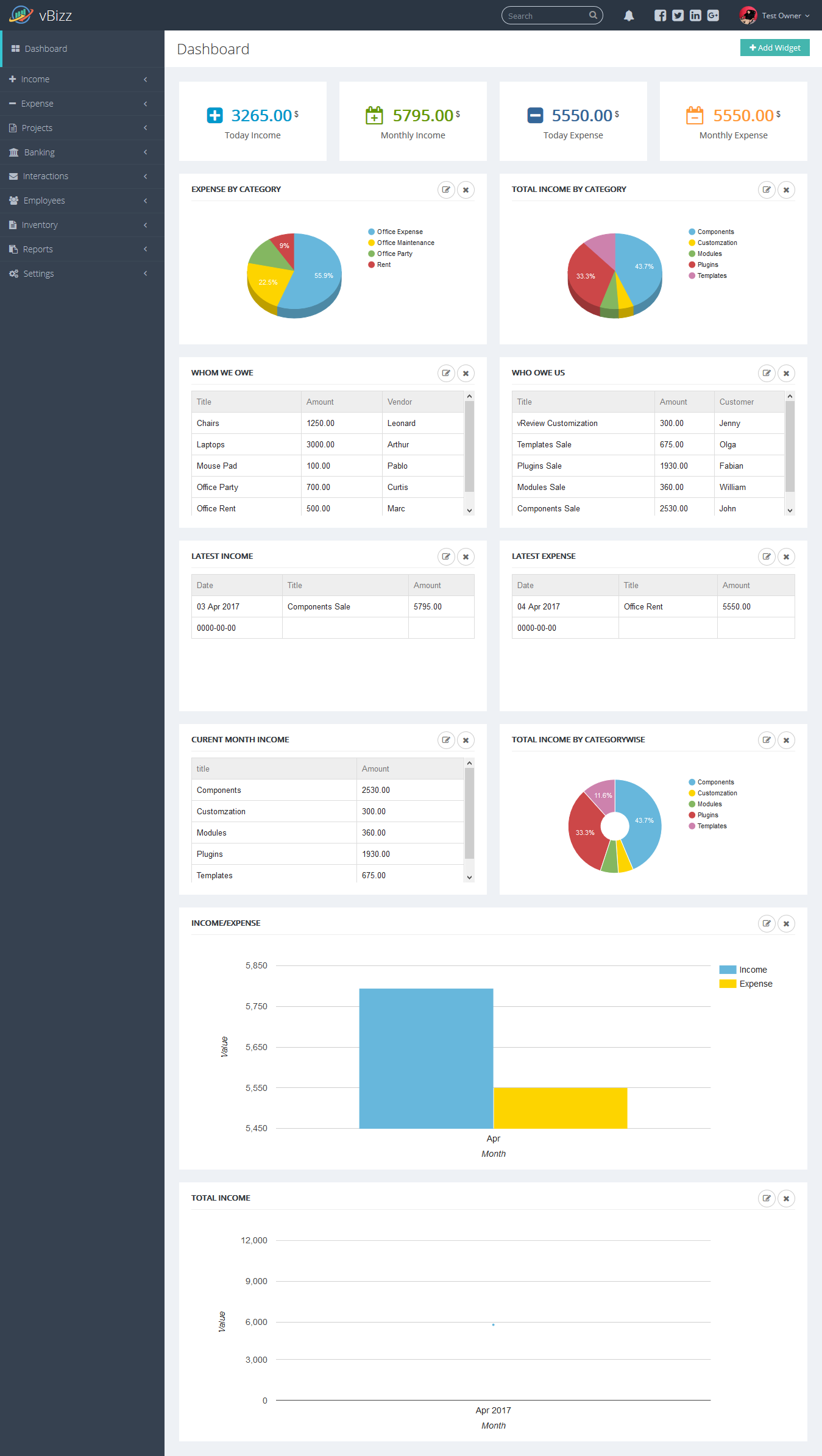
Task: Click the Add Widget button
Action: (x=774, y=48)
